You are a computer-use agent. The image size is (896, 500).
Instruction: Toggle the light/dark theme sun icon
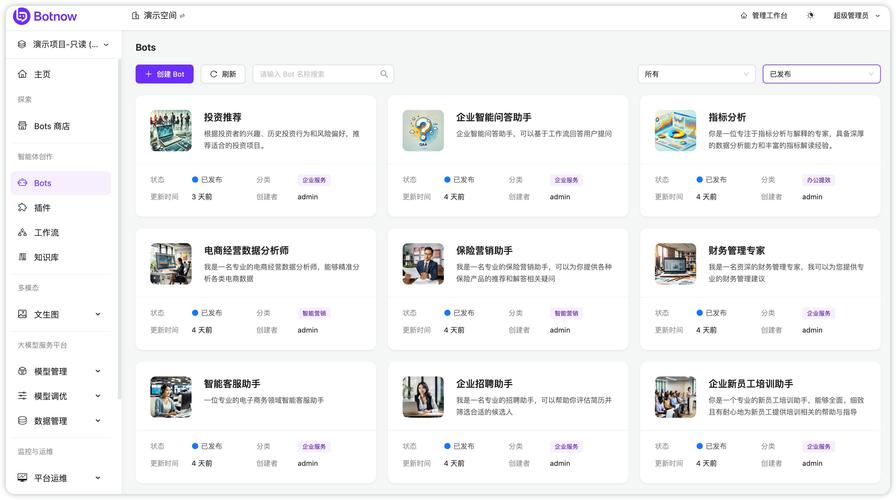click(x=810, y=15)
